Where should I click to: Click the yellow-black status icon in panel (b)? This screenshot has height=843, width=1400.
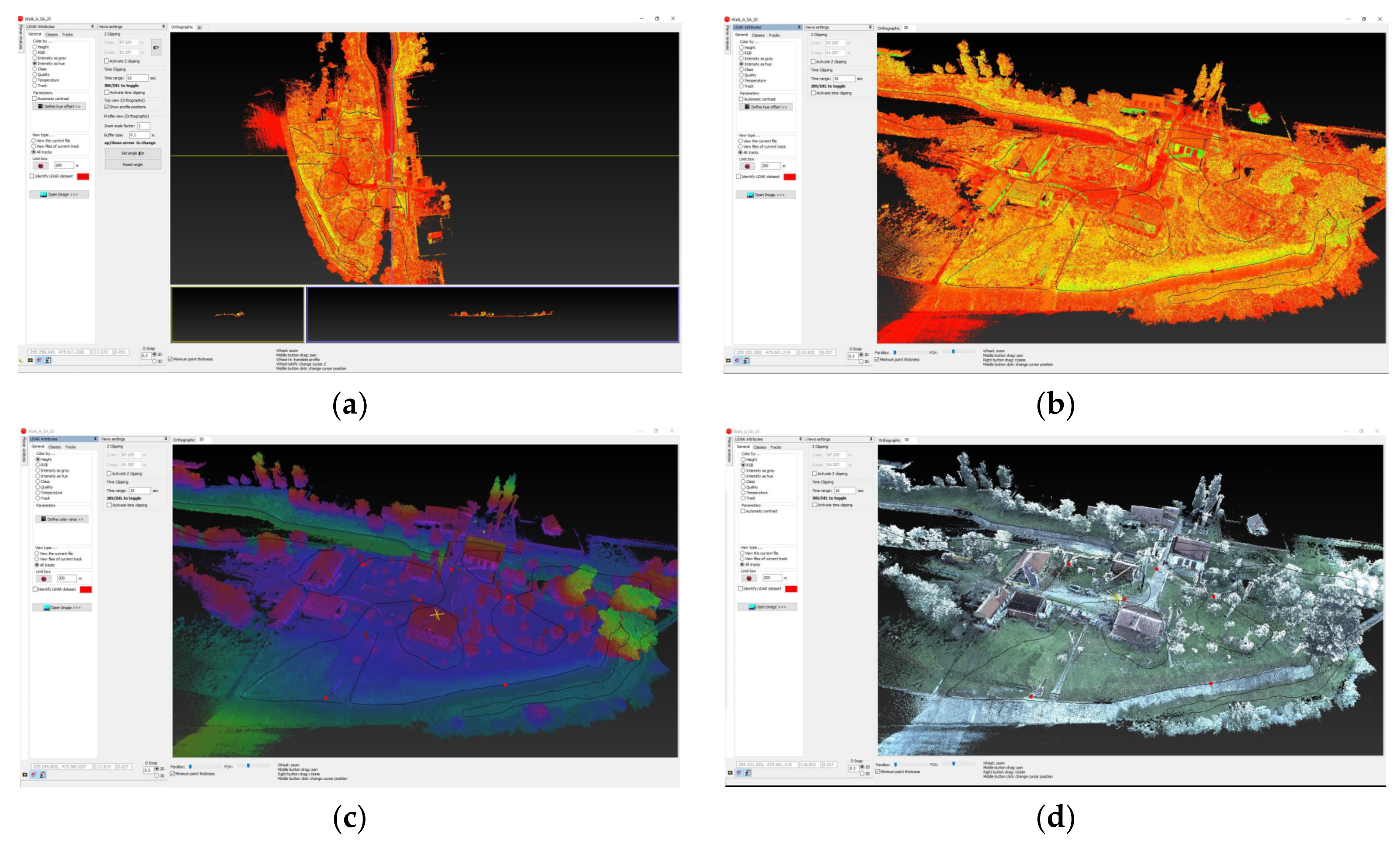click(x=728, y=361)
